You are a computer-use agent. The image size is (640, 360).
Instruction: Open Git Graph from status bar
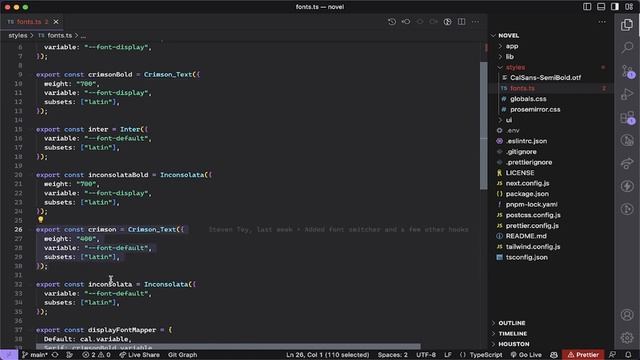182,355
